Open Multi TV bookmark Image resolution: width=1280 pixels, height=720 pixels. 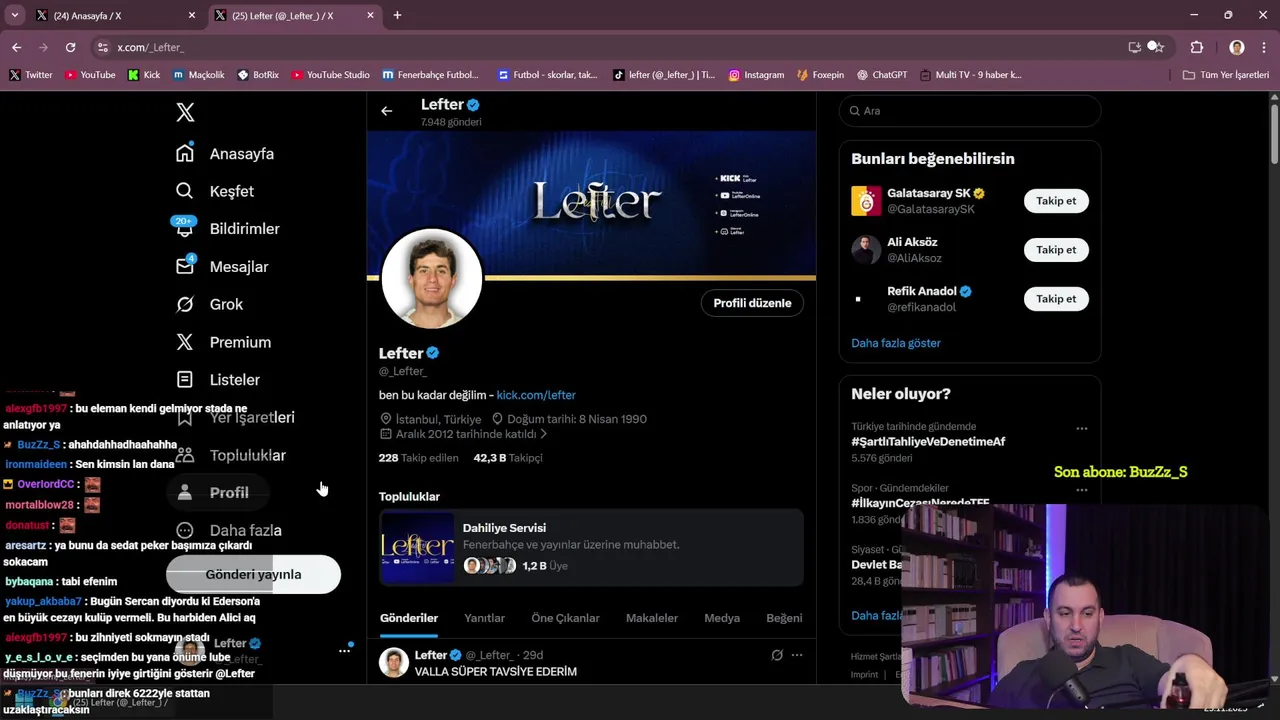click(x=970, y=75)
